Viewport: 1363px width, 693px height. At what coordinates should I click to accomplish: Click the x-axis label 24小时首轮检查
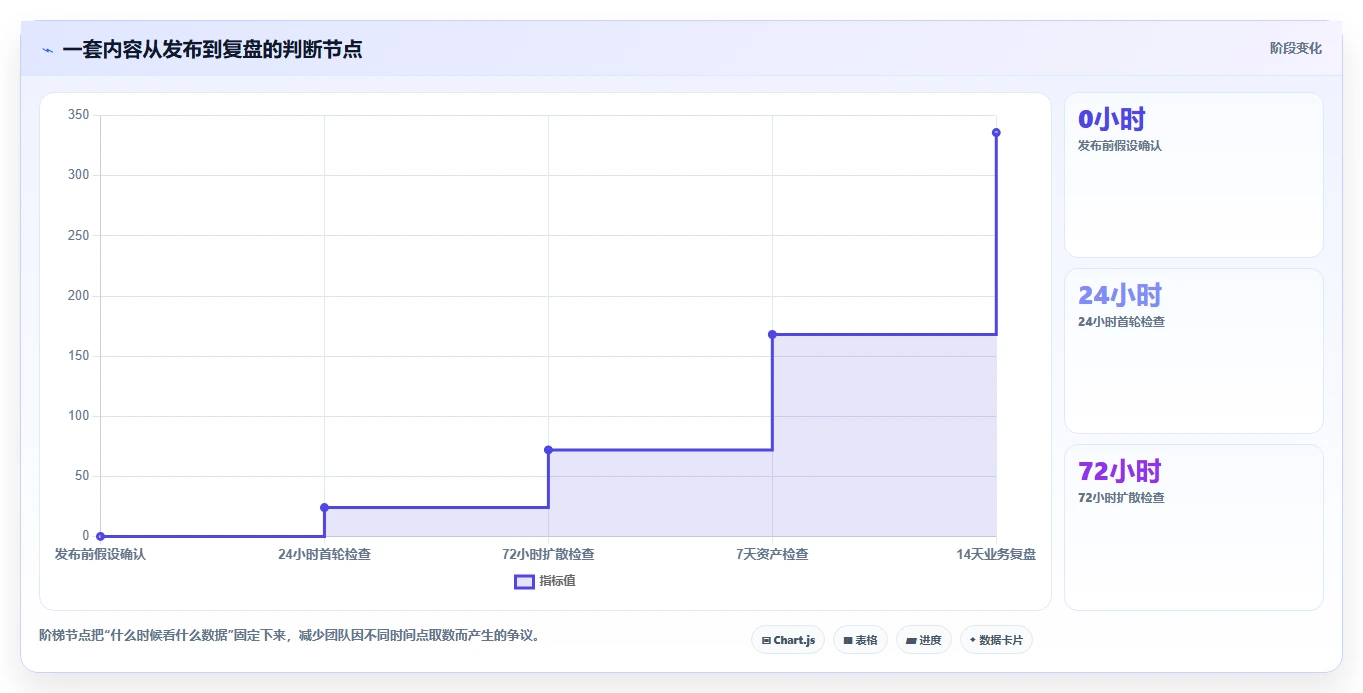[324, 554]
